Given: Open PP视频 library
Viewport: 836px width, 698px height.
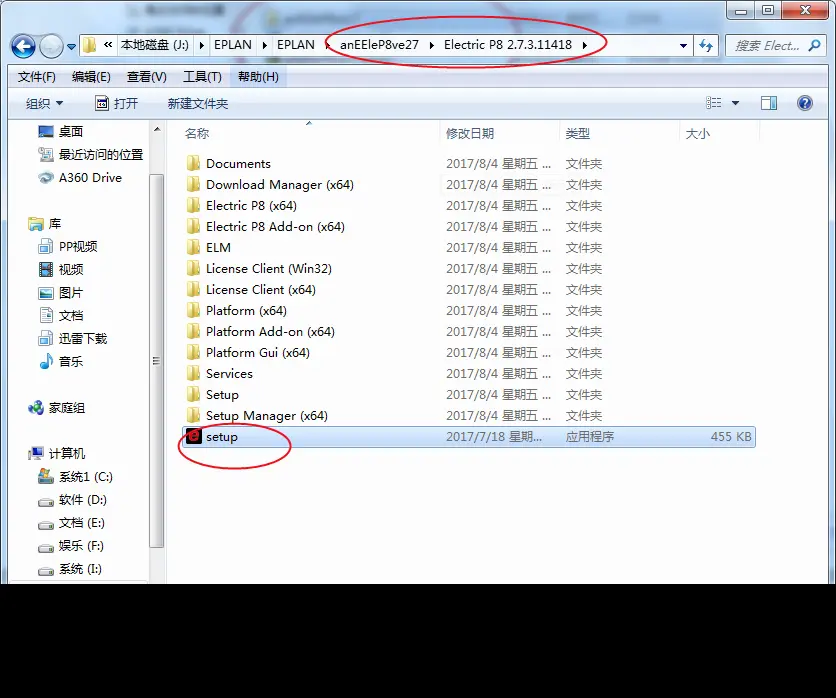Looking at the screenshot, I should pyautogui.click(x=68, y=246).
